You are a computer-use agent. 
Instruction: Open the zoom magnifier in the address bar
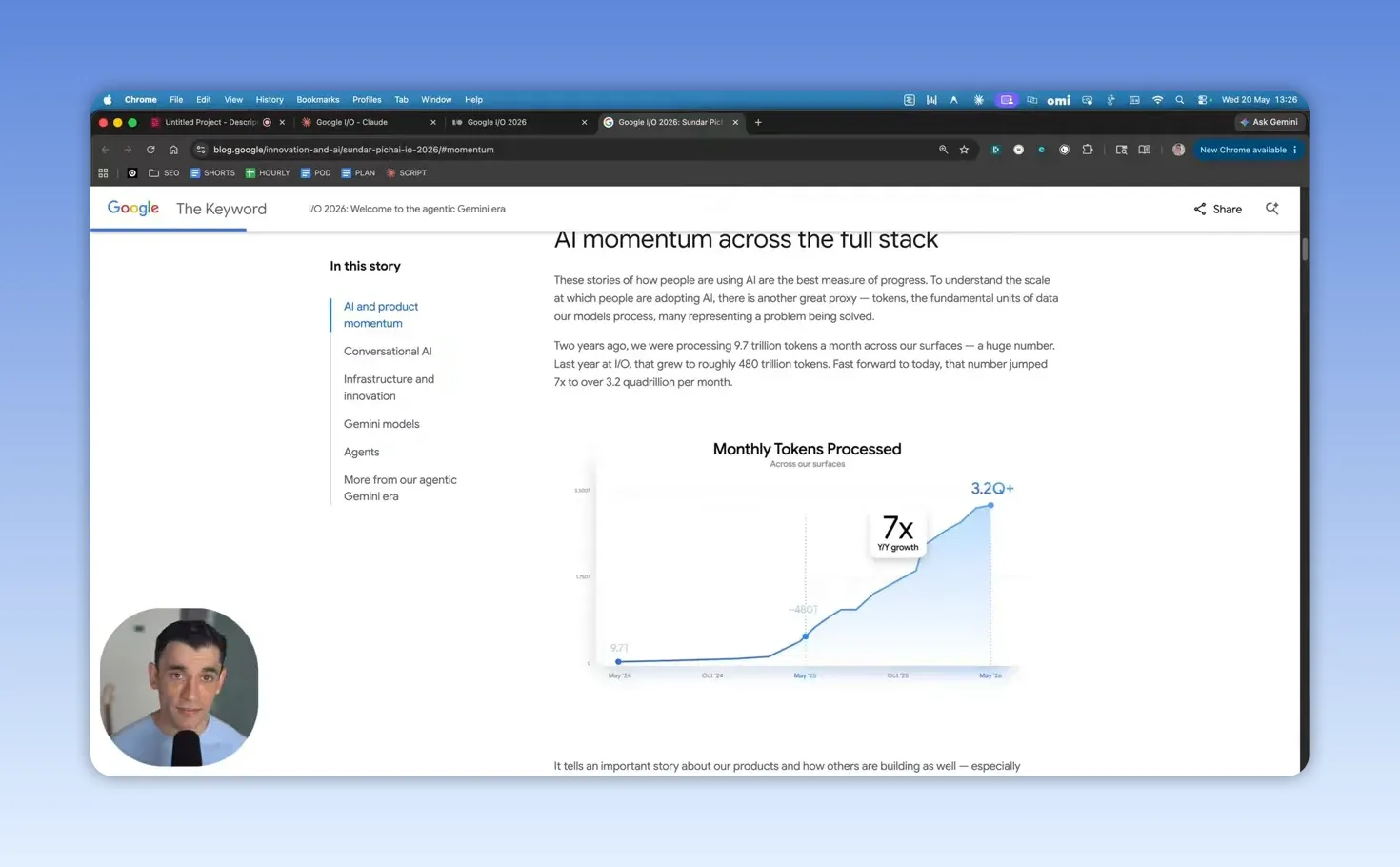pyautogui.click(x=943, y=150)
